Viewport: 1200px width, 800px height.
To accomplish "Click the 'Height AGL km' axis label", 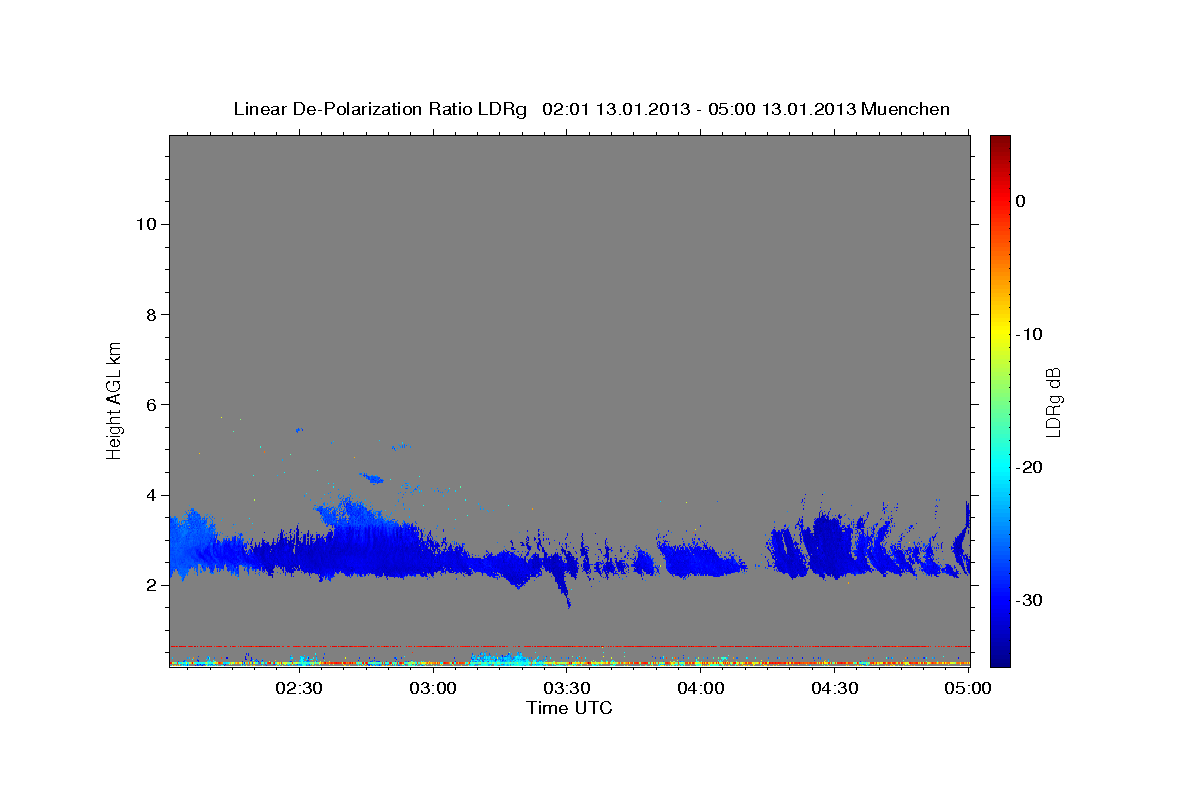I will (x=115, y=400).
